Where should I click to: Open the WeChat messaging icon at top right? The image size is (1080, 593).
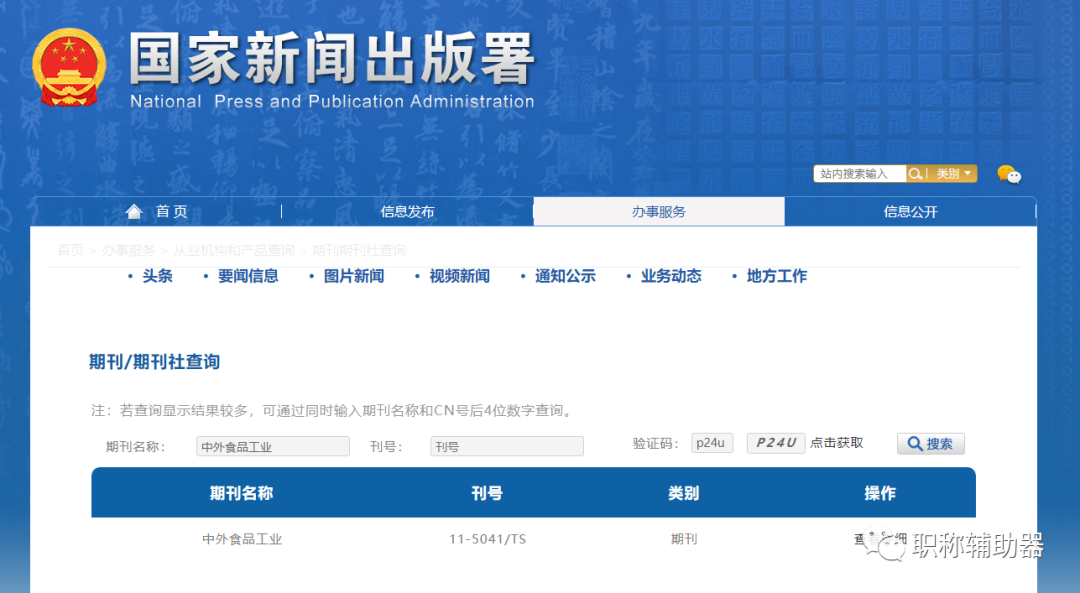click(1010, 174)
